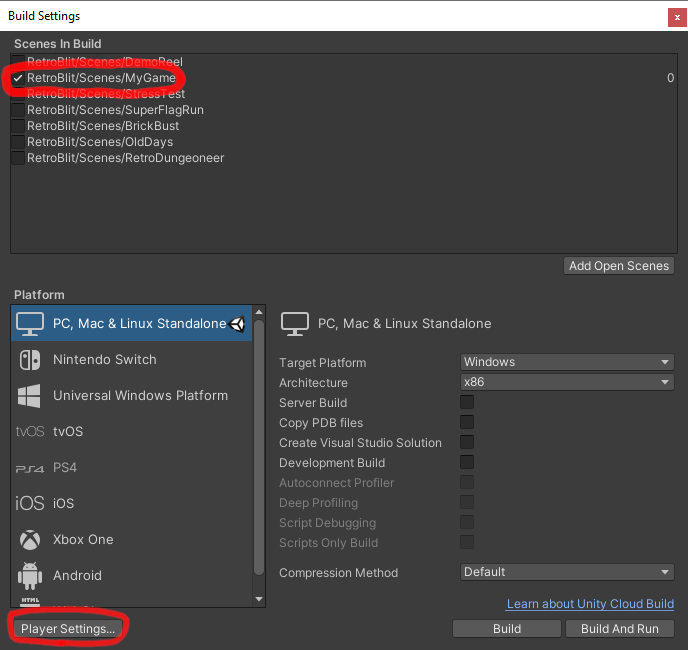Select the Nintendo Switch platform label
This screenshot has width=688, height=650.
point(104,359)
